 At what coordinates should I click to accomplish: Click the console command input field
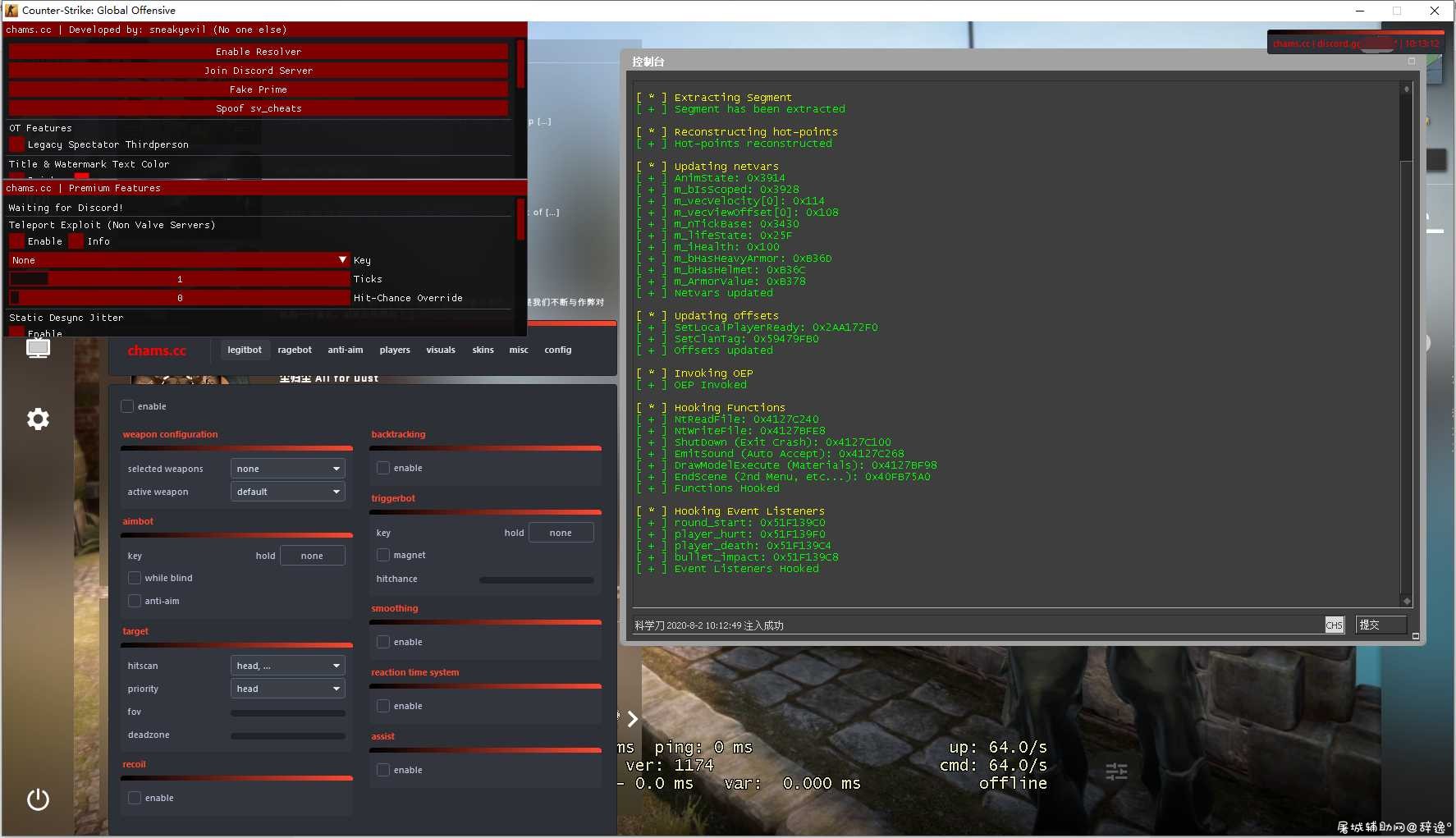point(978,625)
